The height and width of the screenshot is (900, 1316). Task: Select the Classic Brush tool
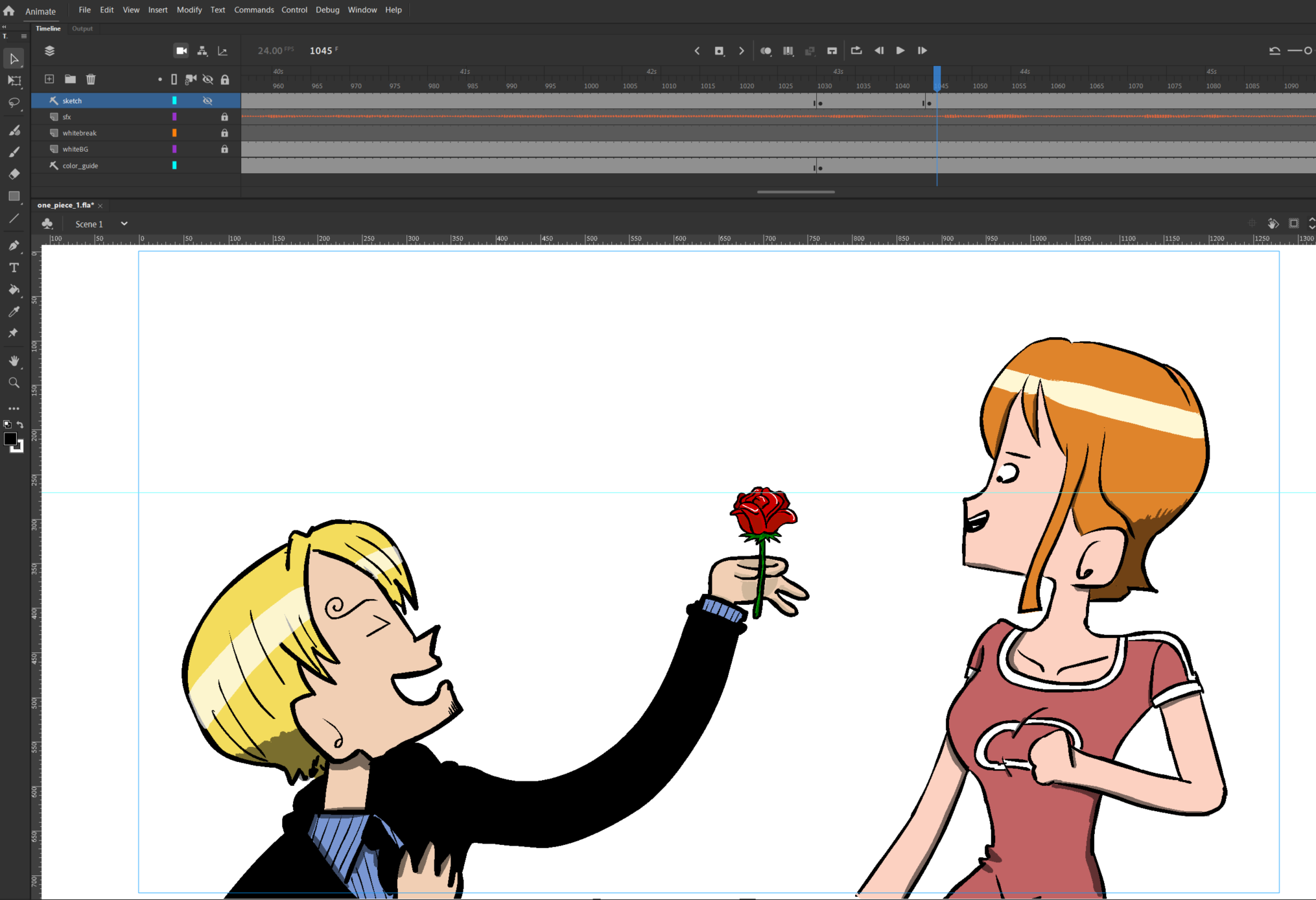14,152
